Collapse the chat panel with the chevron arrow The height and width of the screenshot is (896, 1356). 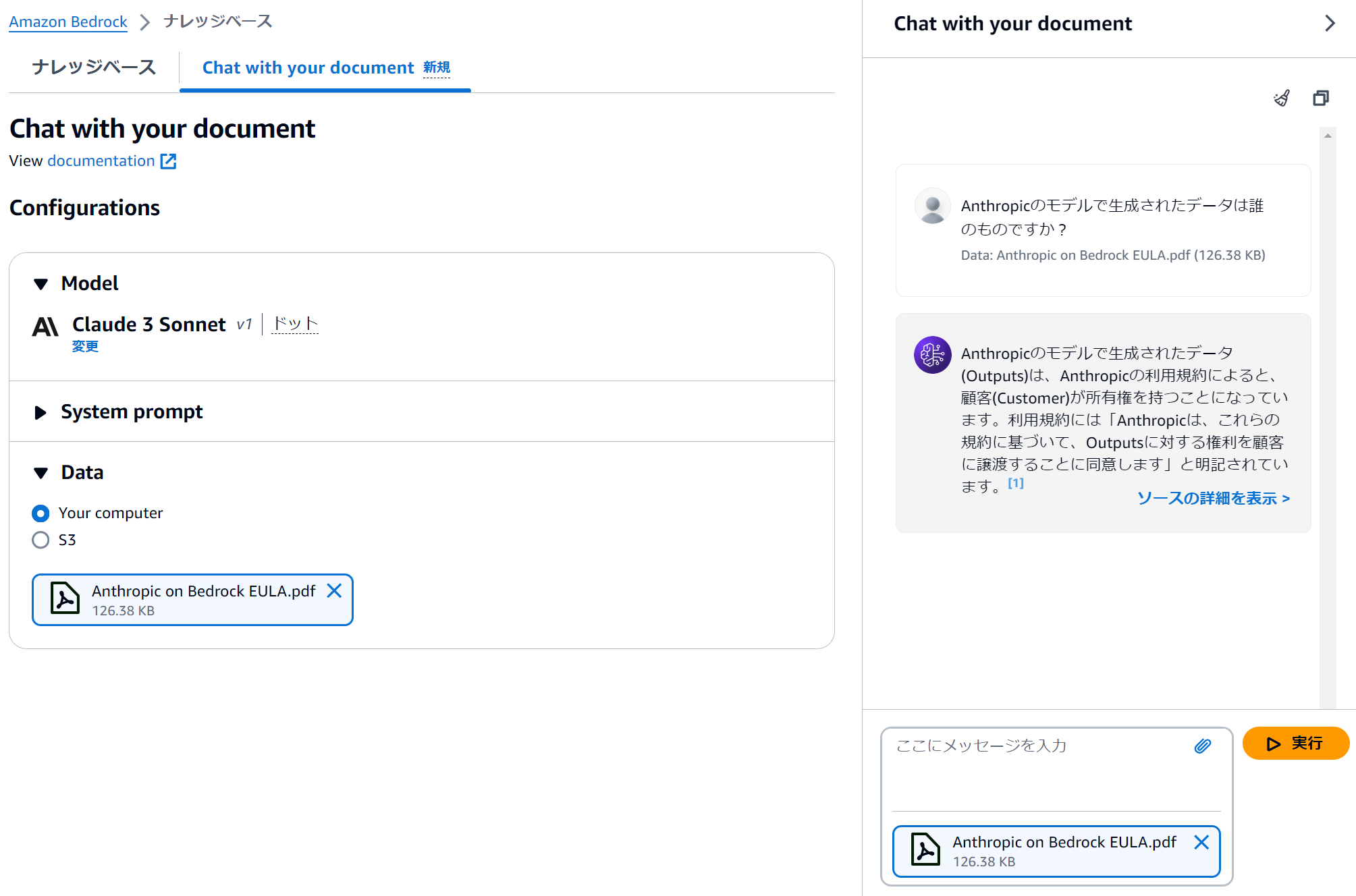coord(1330,23)
